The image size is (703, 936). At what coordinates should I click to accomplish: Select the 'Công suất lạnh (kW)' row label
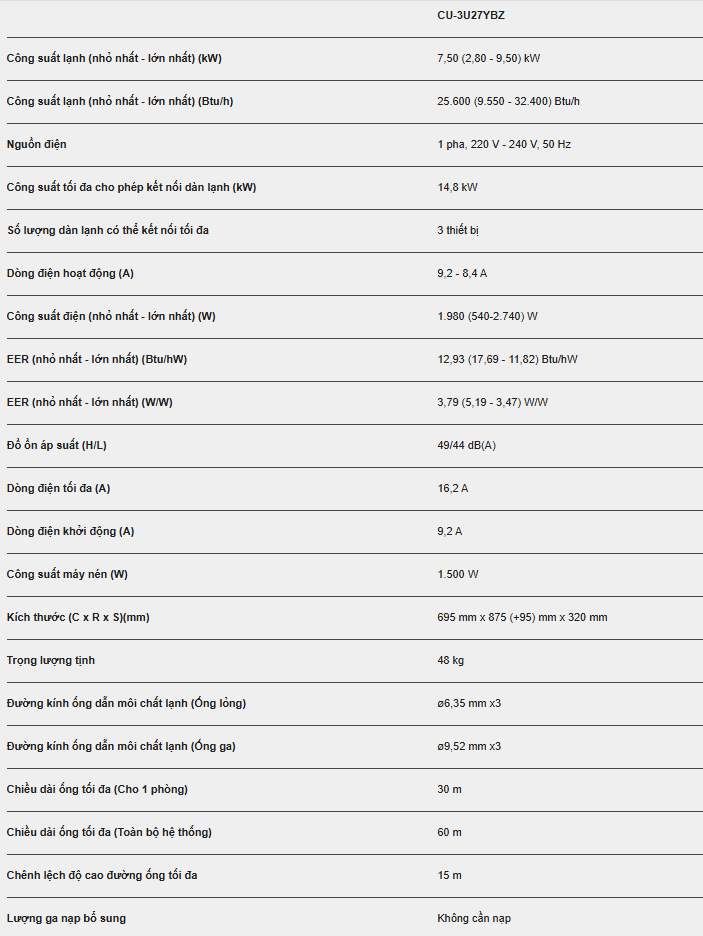tap(114, 58)
